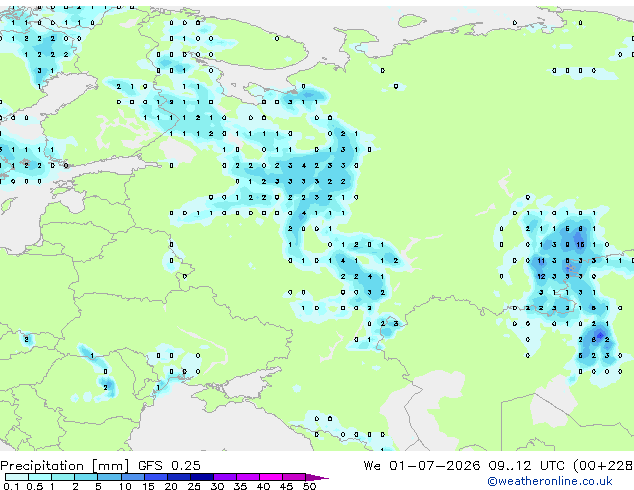Click the '10' legend scale label
Screen dimensions: 634x490
point(125,486)
